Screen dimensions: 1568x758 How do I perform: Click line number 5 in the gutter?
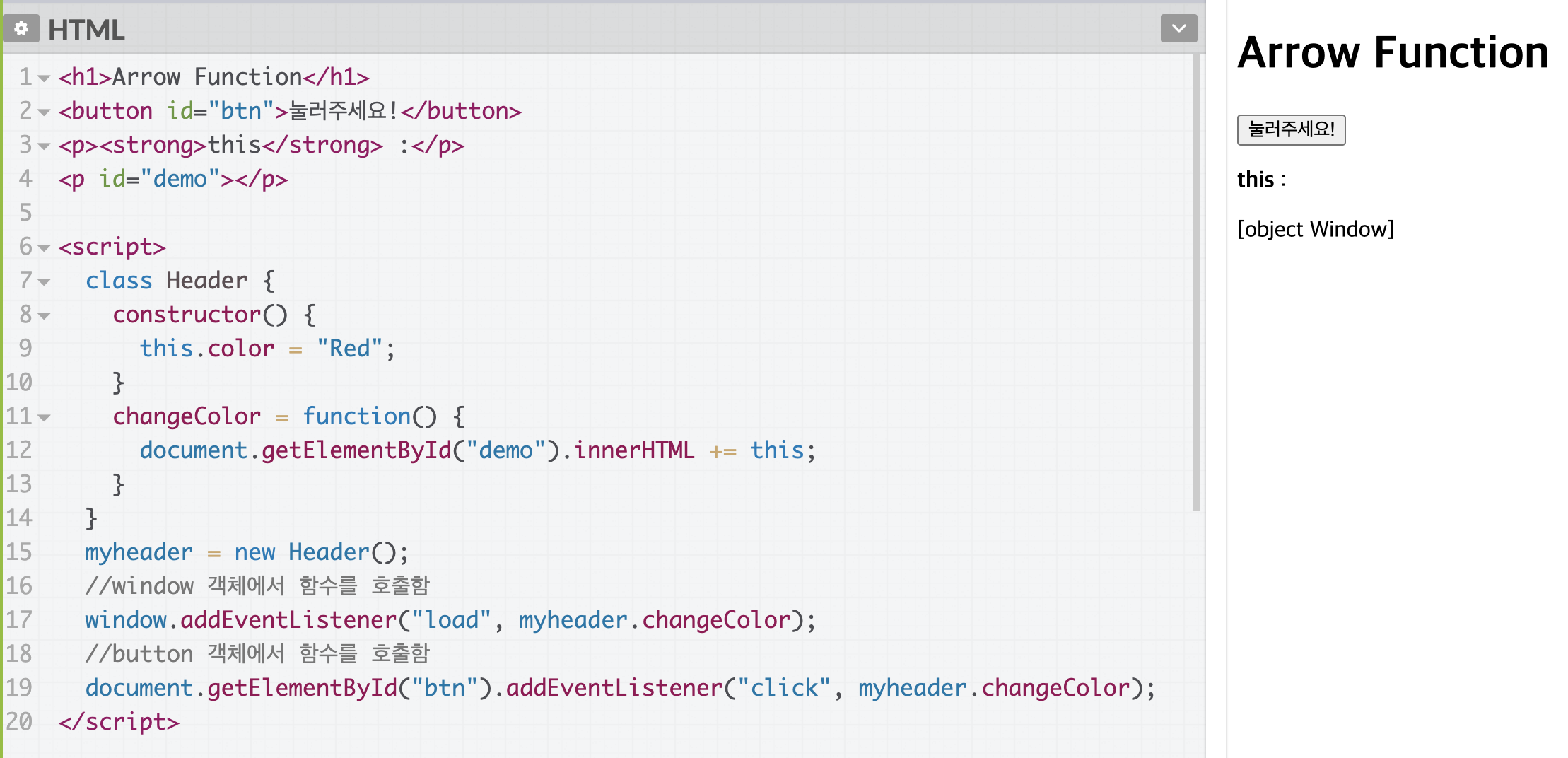[25, 212]
